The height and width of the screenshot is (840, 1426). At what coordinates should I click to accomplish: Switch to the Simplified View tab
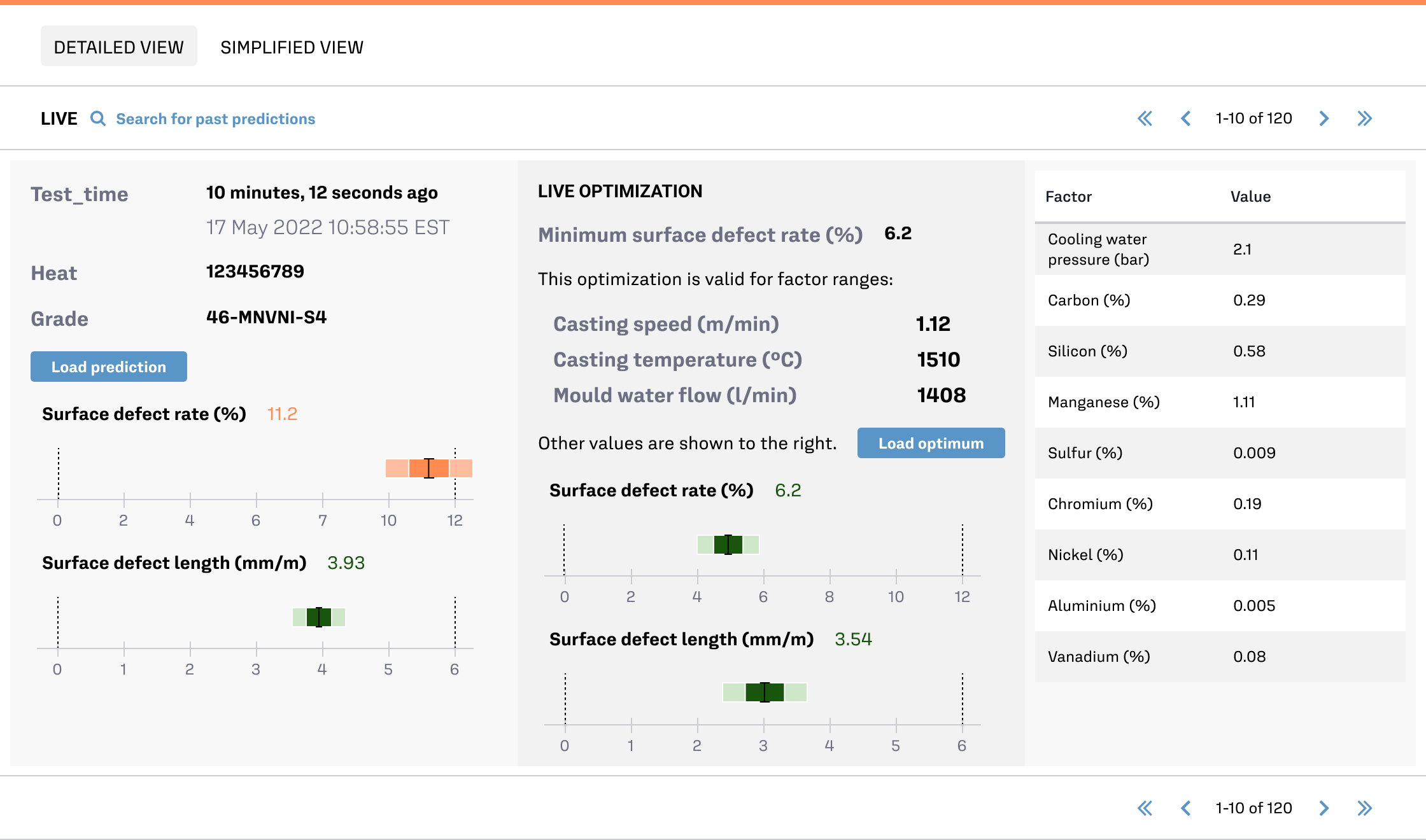tap(292, 47)
